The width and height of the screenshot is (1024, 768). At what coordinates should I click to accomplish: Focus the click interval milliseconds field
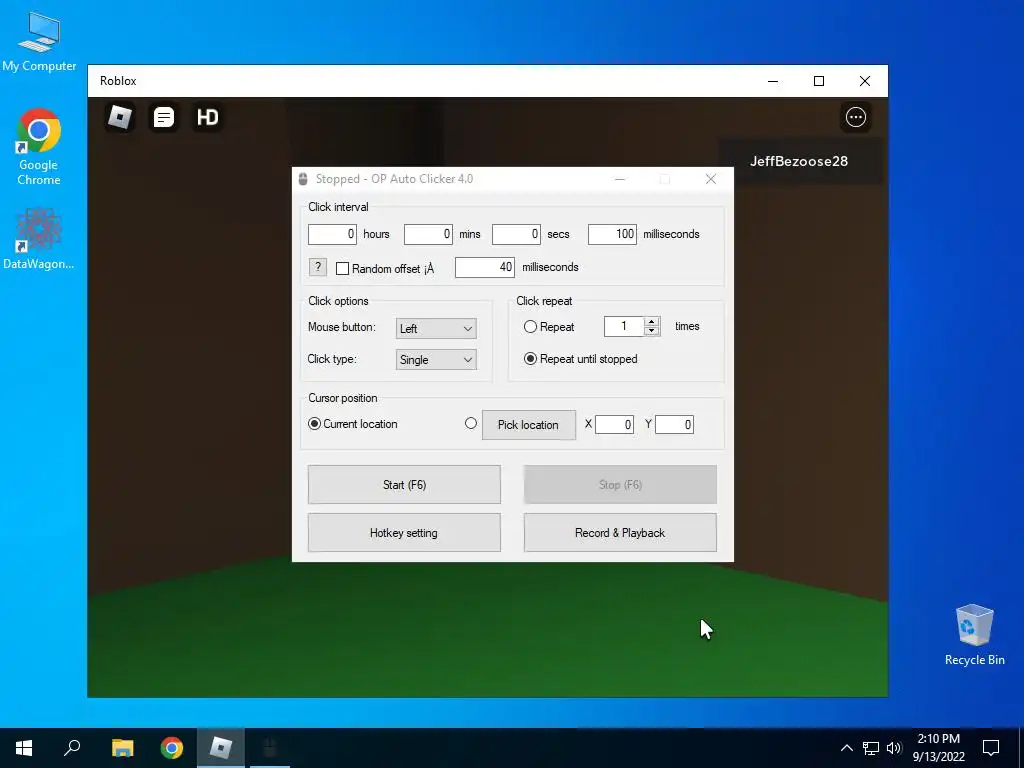point(613,234)
